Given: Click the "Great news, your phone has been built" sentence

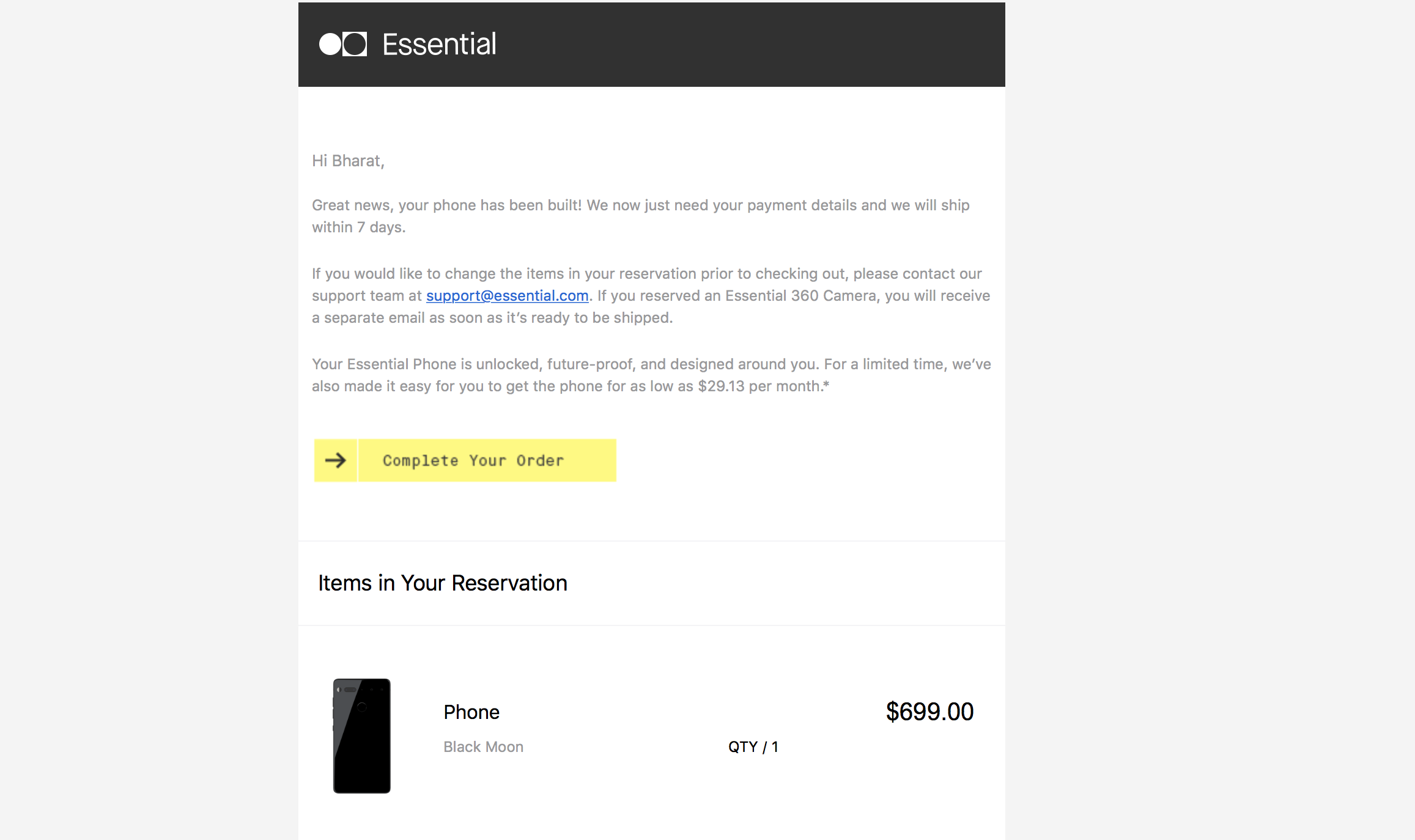Looking at the screenshot, I should (x=447, y=205).
